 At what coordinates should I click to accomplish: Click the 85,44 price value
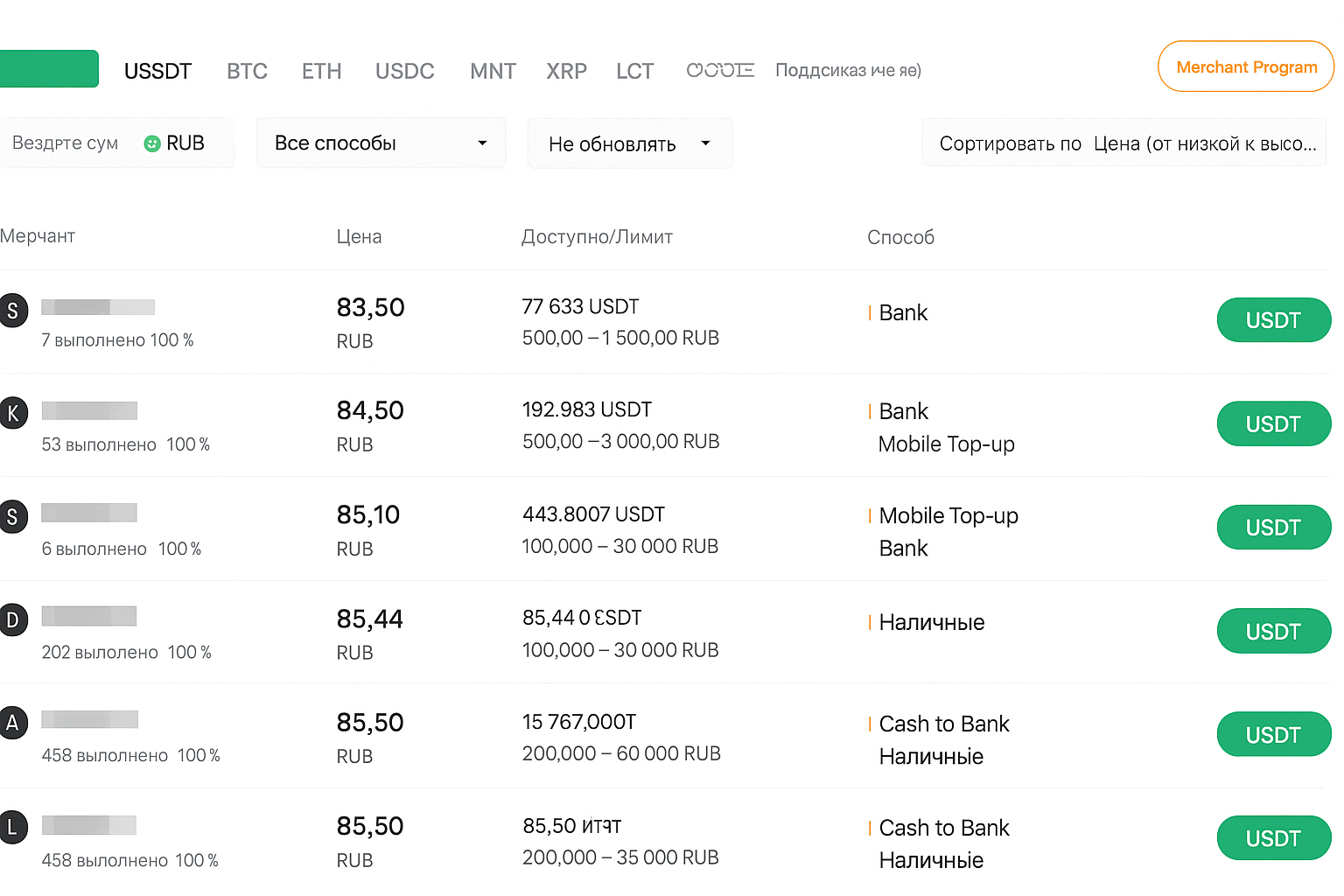(x=370, y=619)
